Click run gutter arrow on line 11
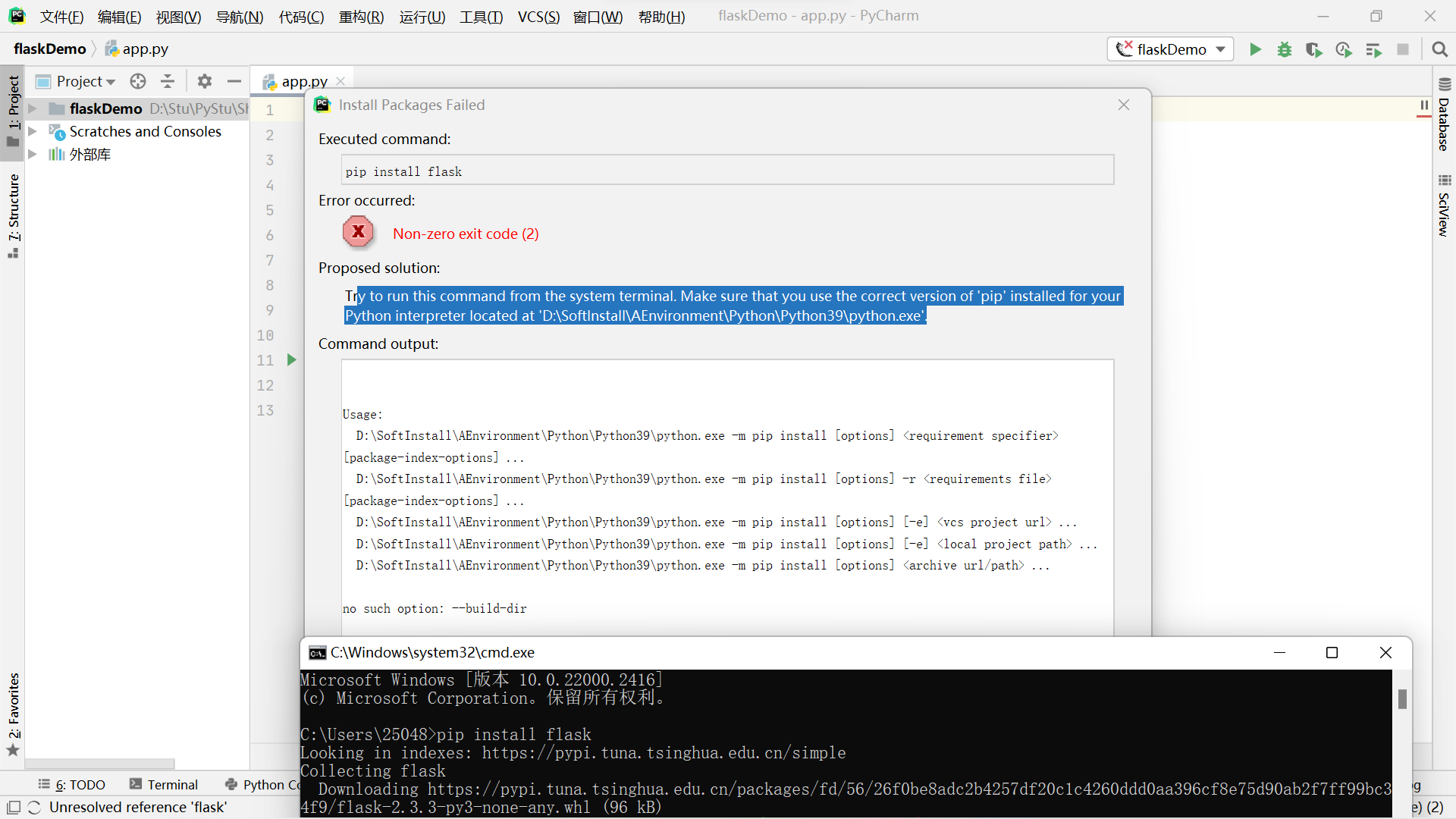Image resolution: width=1456 pixels, height=819 pixels. click(x=291, y=359)
